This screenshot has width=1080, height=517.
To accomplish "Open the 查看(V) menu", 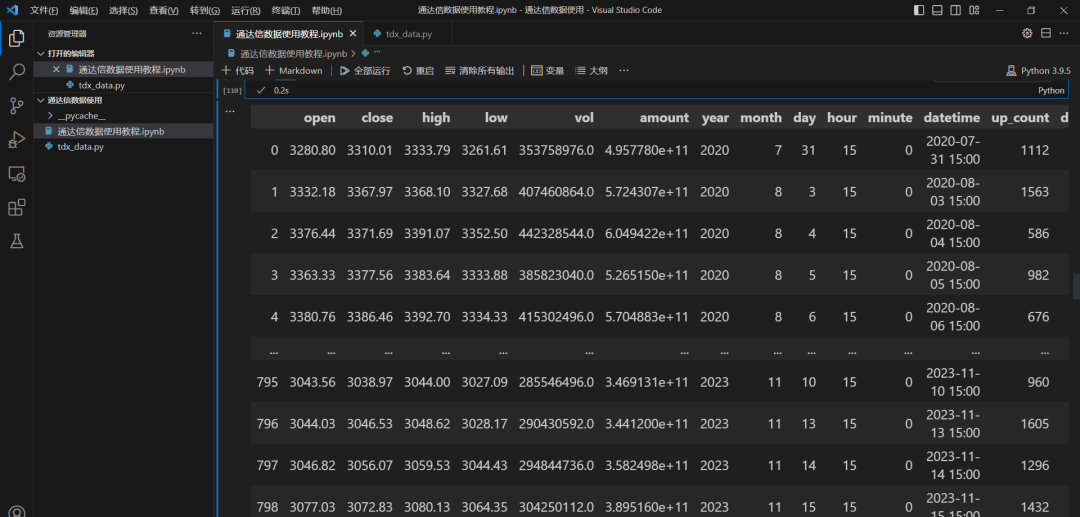I will click(164, 10).
